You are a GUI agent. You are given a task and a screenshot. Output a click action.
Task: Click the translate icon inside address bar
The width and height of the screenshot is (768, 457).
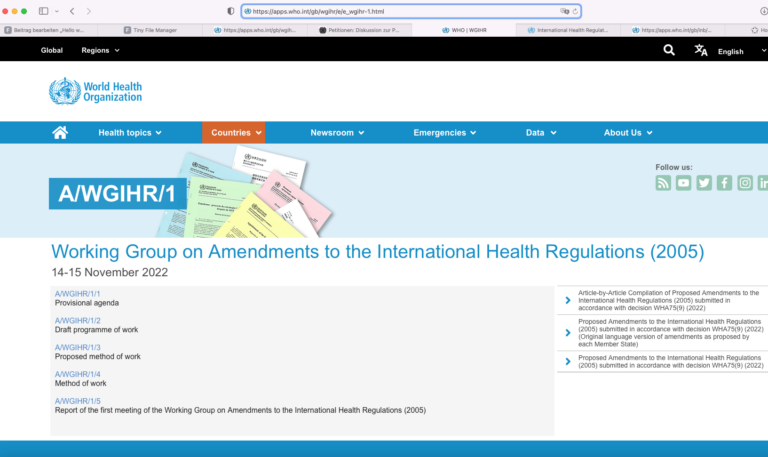pyautogui.click(x=564, y=11)
